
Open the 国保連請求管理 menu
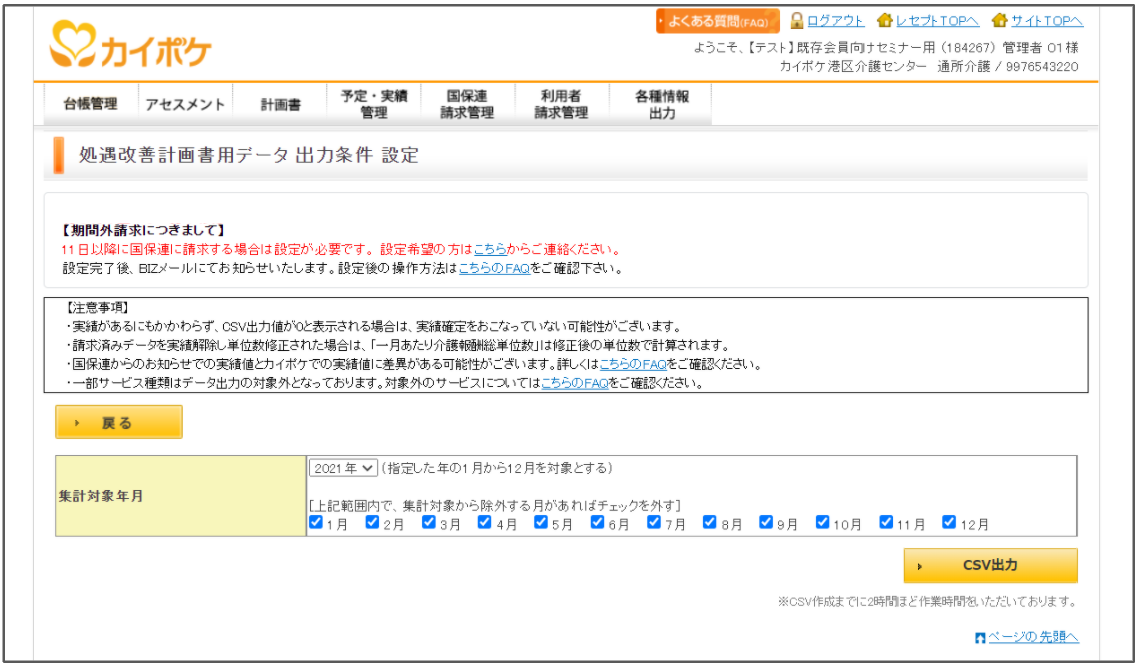click(467, 104)
